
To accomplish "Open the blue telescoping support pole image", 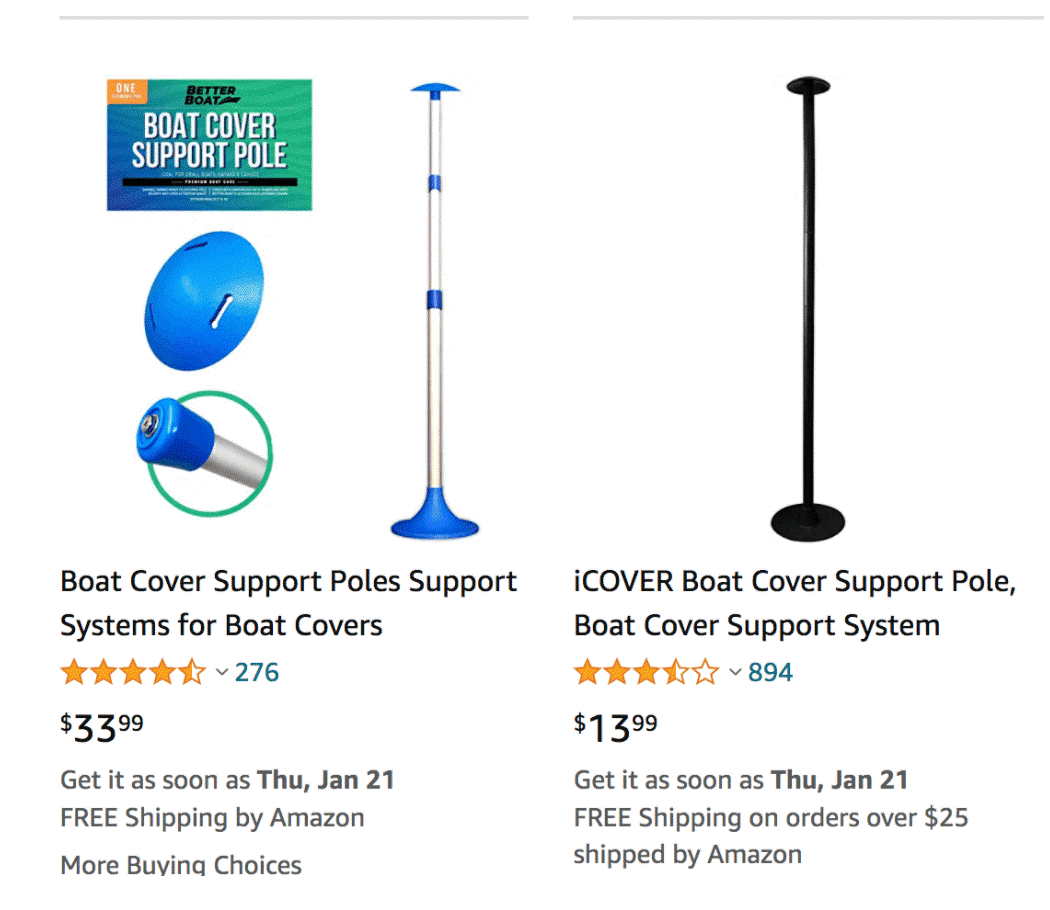I will (434, 310).
